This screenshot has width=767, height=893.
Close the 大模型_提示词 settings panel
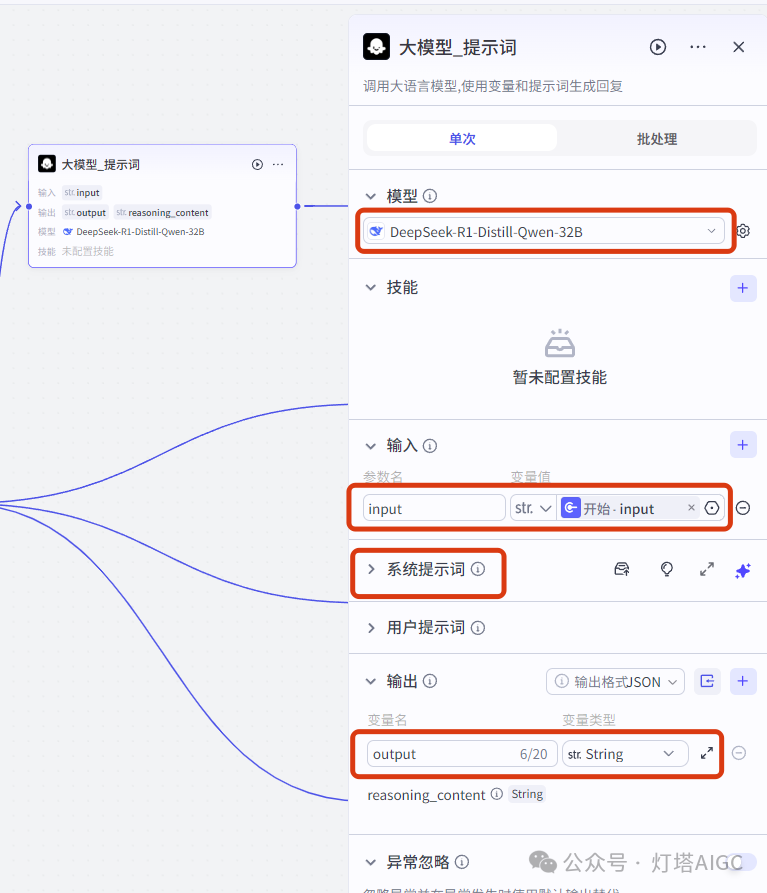[739, 47]
